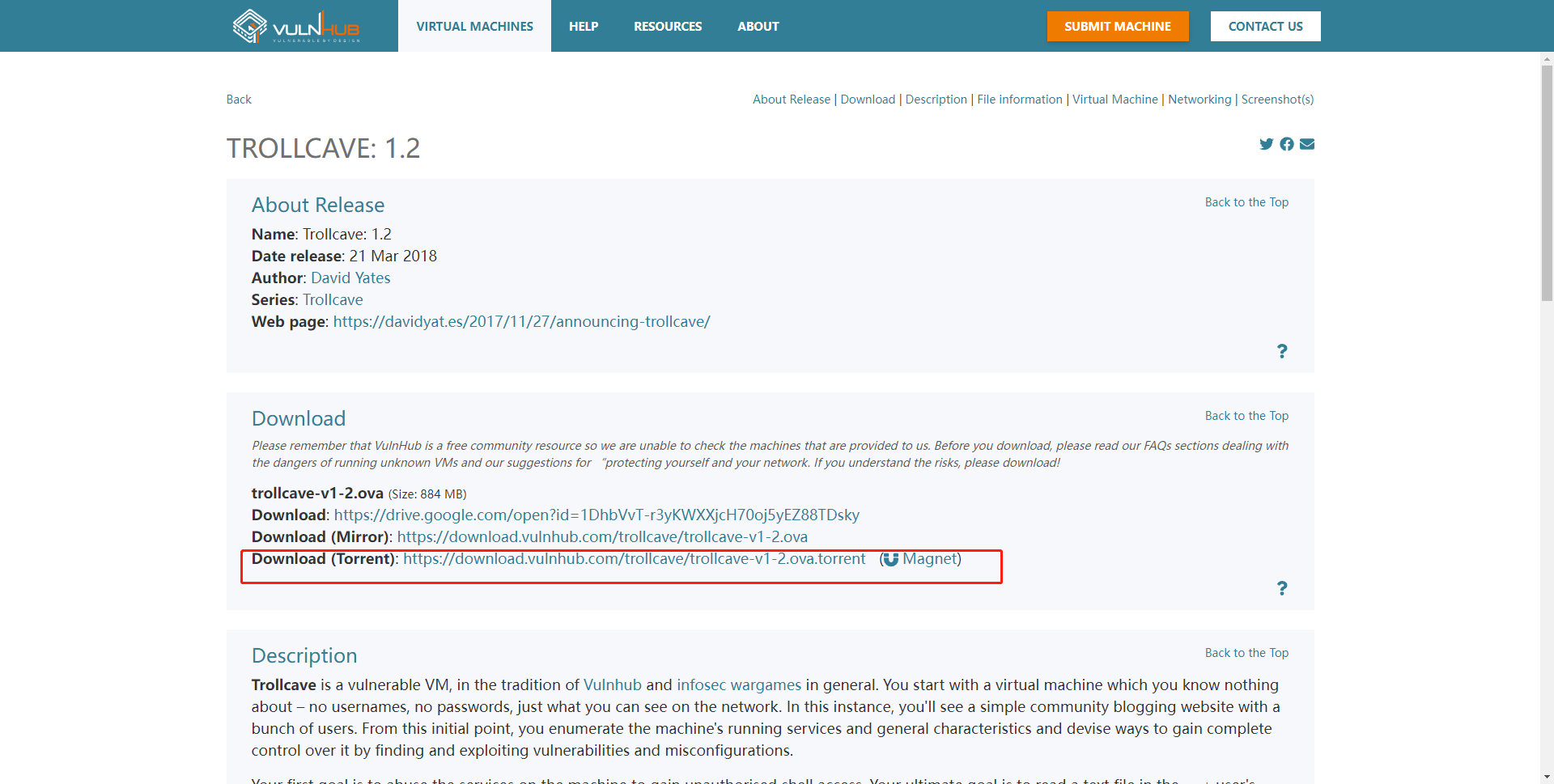Click the About Release heading
The width and height of the screenshot is (1554, 784).
[318, 206]
